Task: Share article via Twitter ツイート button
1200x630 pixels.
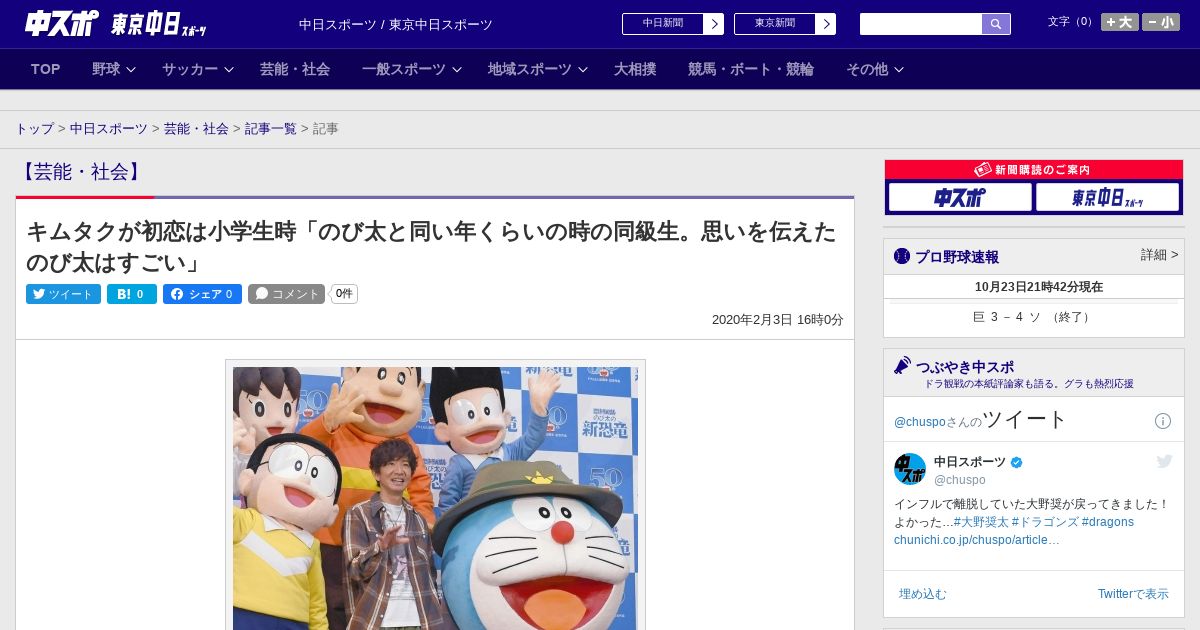Action: [63, 294]
